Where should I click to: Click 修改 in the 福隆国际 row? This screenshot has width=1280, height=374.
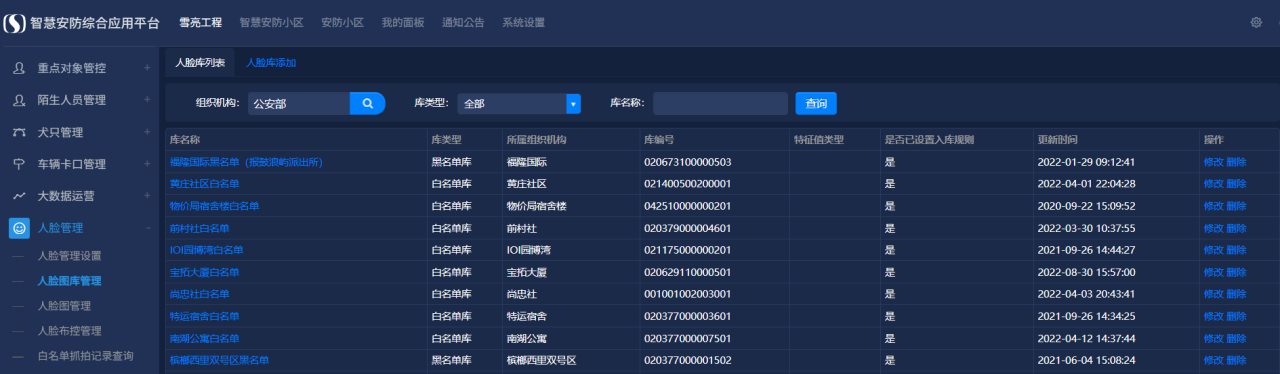[x=1213, y=162]
